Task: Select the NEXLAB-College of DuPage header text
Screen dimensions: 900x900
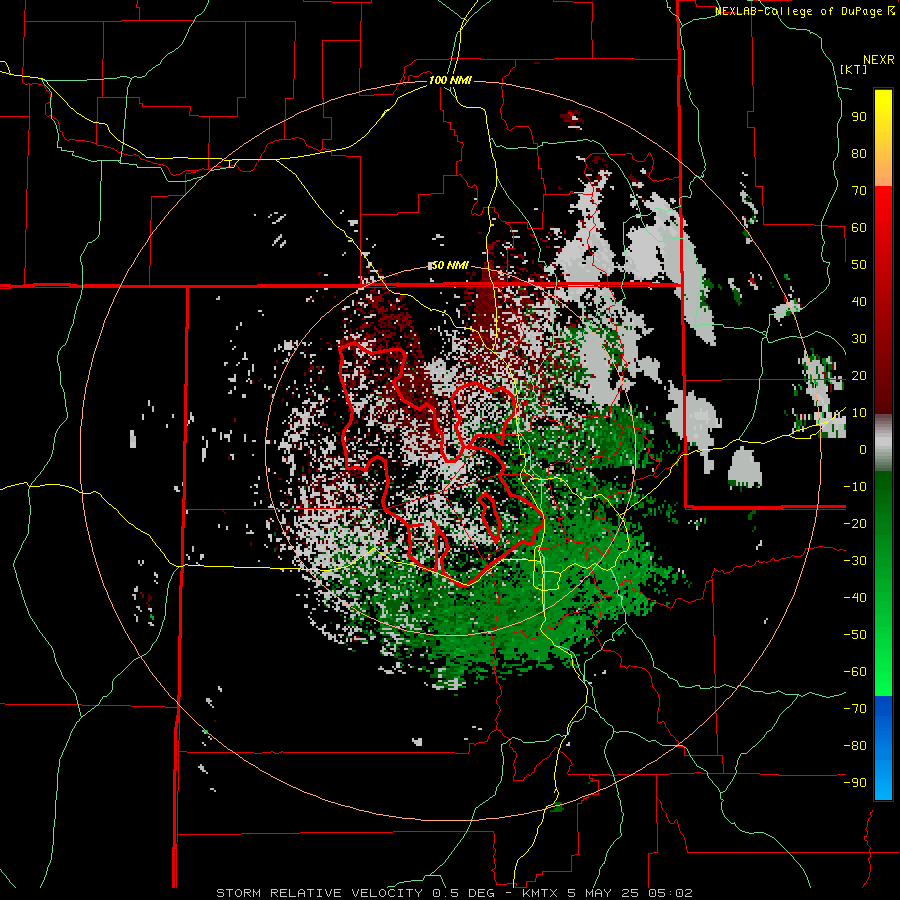Action: point(804,11)
